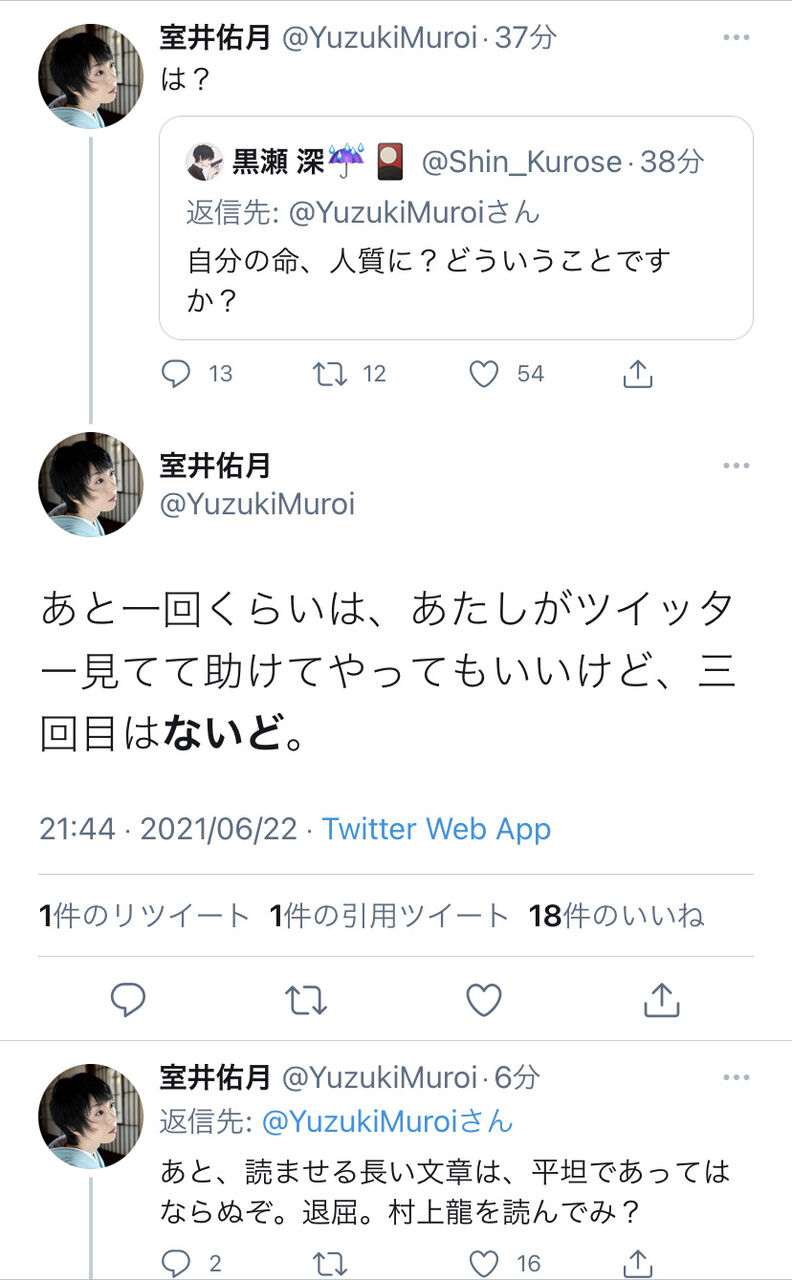The image size is (792, 1280).
Task: Open the more options menu on the top tweet
Action: (736, 38)
